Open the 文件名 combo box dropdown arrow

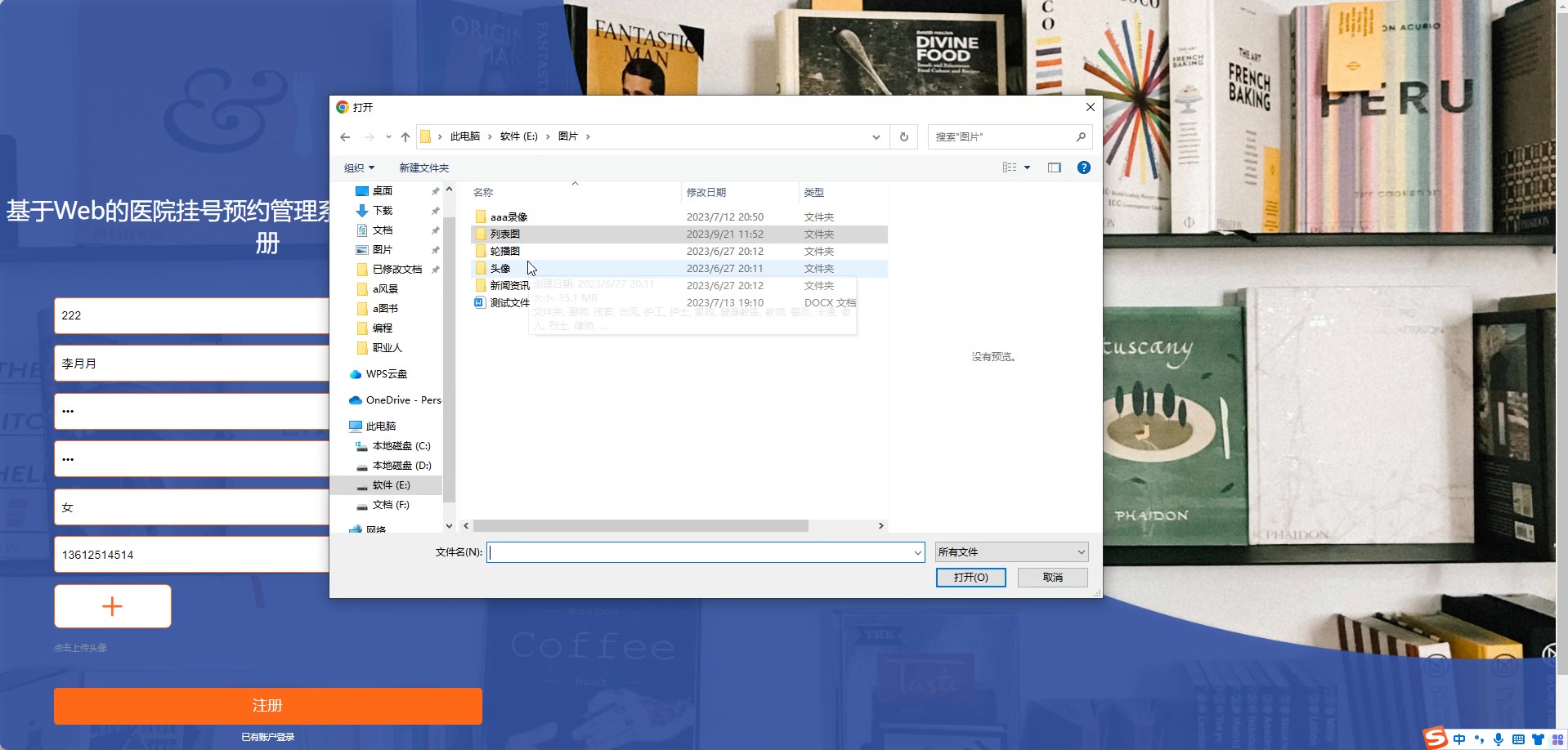(x=917, y=553)
